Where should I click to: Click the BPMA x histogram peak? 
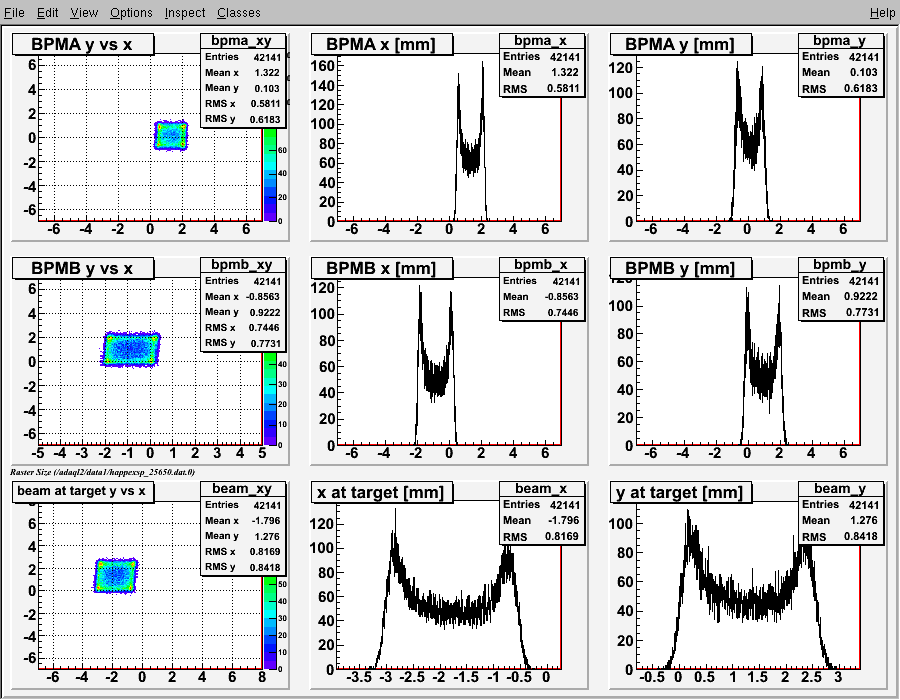tap(482, 66)
